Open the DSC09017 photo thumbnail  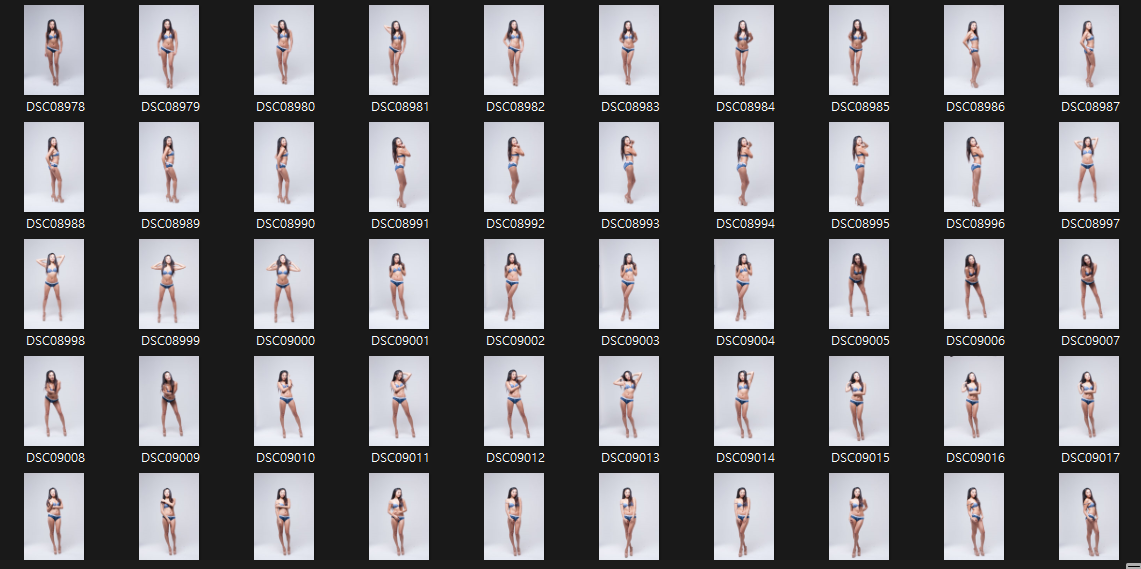point(1089,401)
